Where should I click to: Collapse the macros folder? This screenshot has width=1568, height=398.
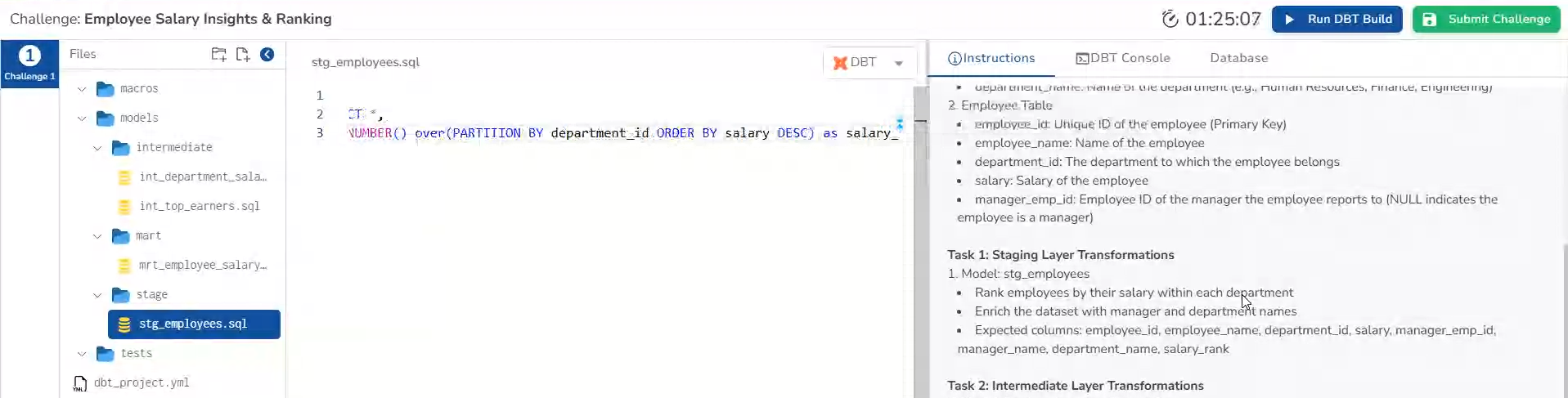pyautogui.click(x=82, y=89)
